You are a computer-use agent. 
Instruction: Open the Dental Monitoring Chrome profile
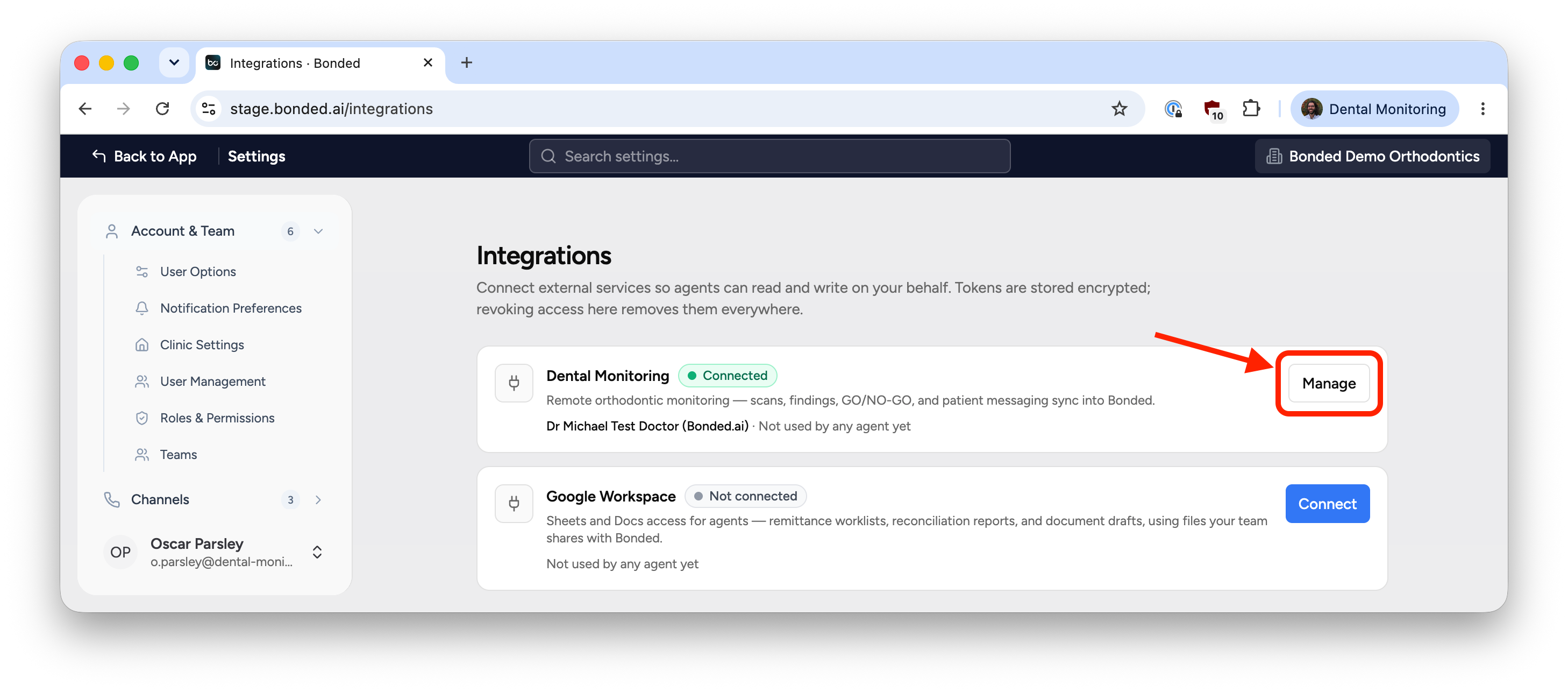(1374, 109)
